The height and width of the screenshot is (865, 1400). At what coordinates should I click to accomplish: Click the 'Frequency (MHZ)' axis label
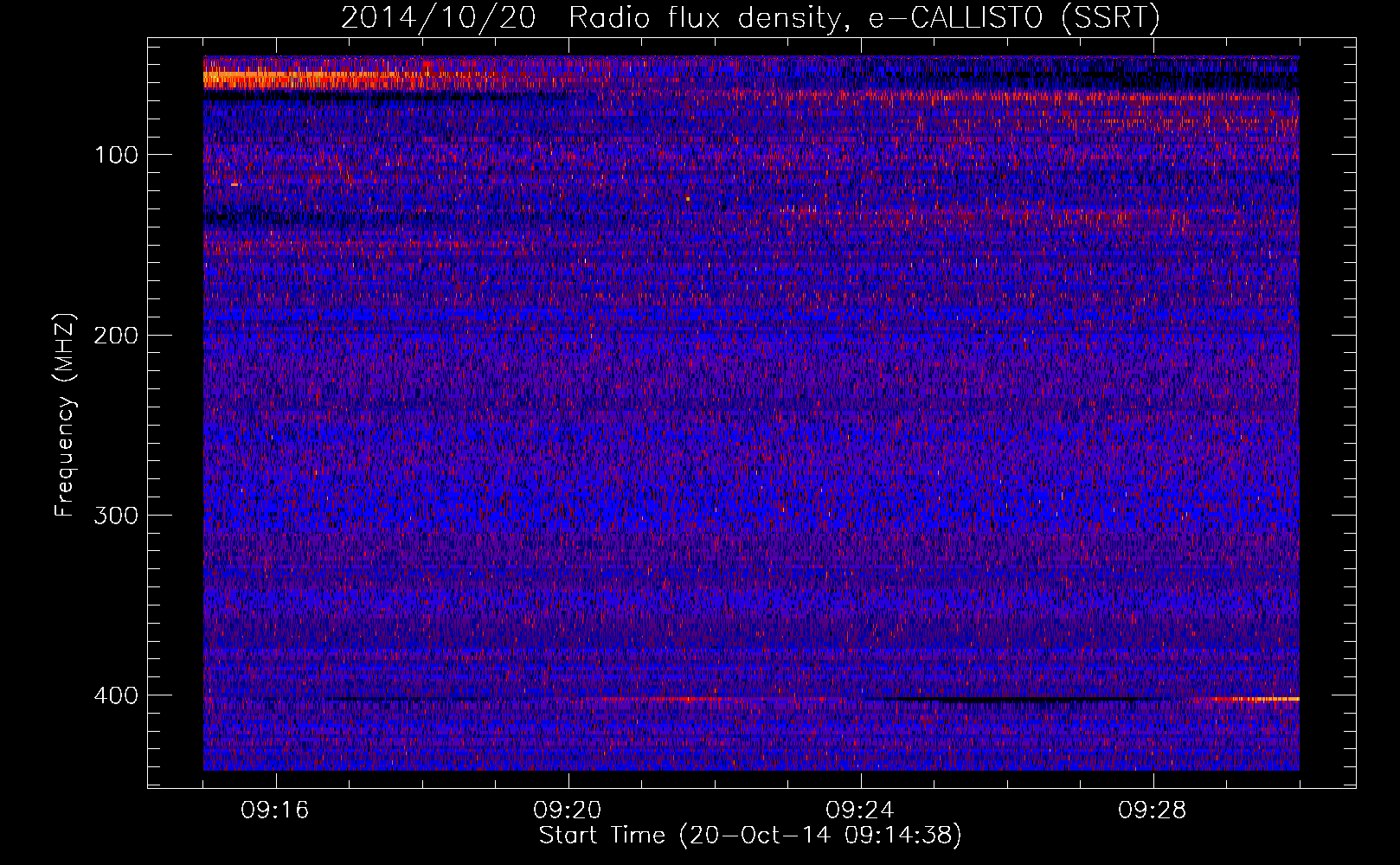65,414
